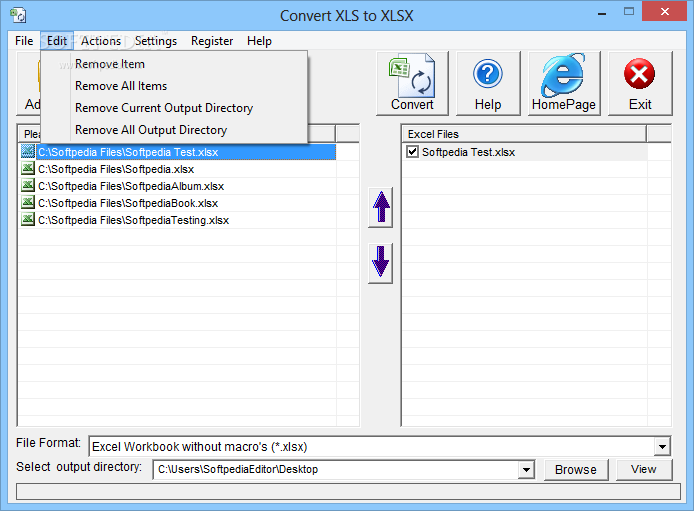Uncheck the Softpedia Test.xlsx checkbox
The image size is (694, 511).
tap(413, 152)
